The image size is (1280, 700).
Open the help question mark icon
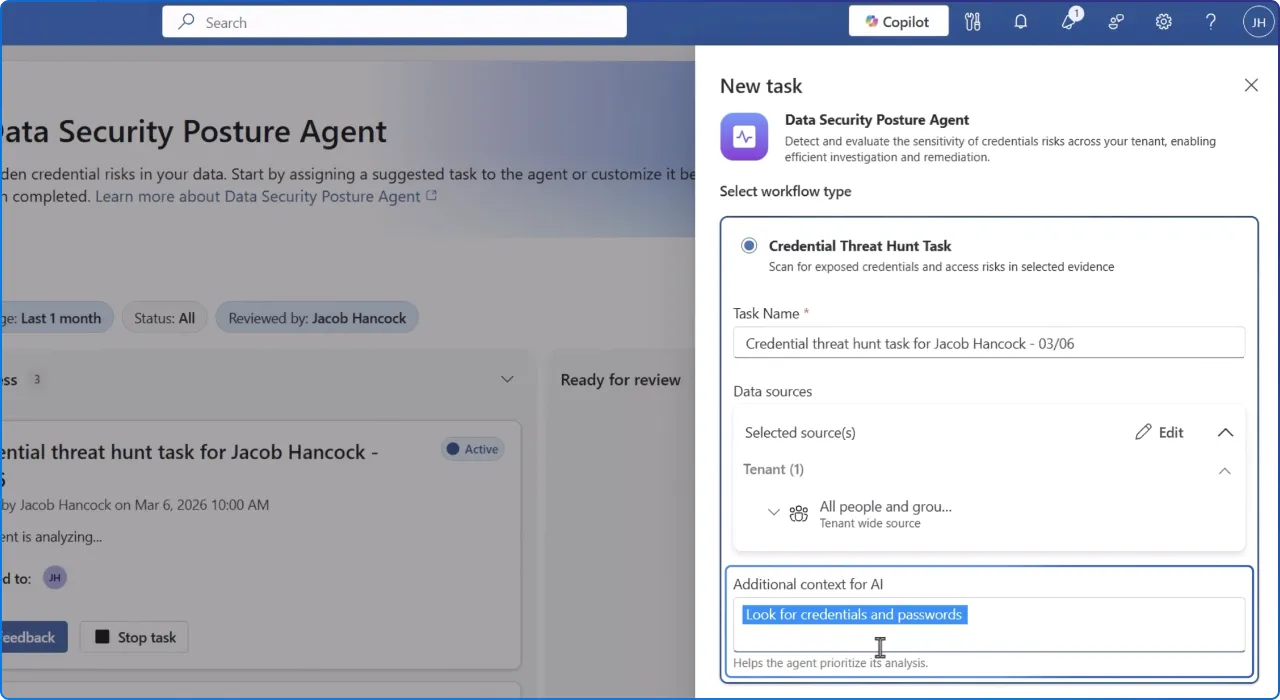click(x=1210, y=21)
